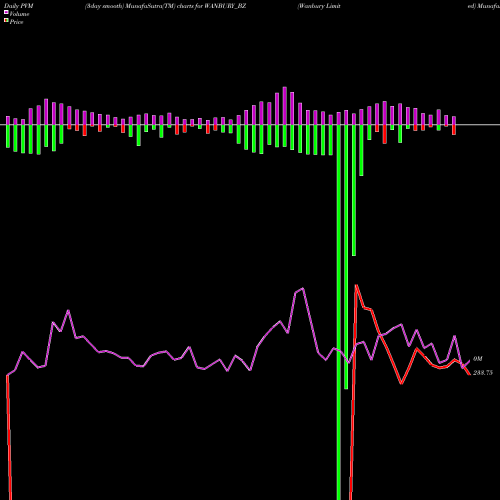Click the 'Daily PVM' chart title

tap(19, 6)
